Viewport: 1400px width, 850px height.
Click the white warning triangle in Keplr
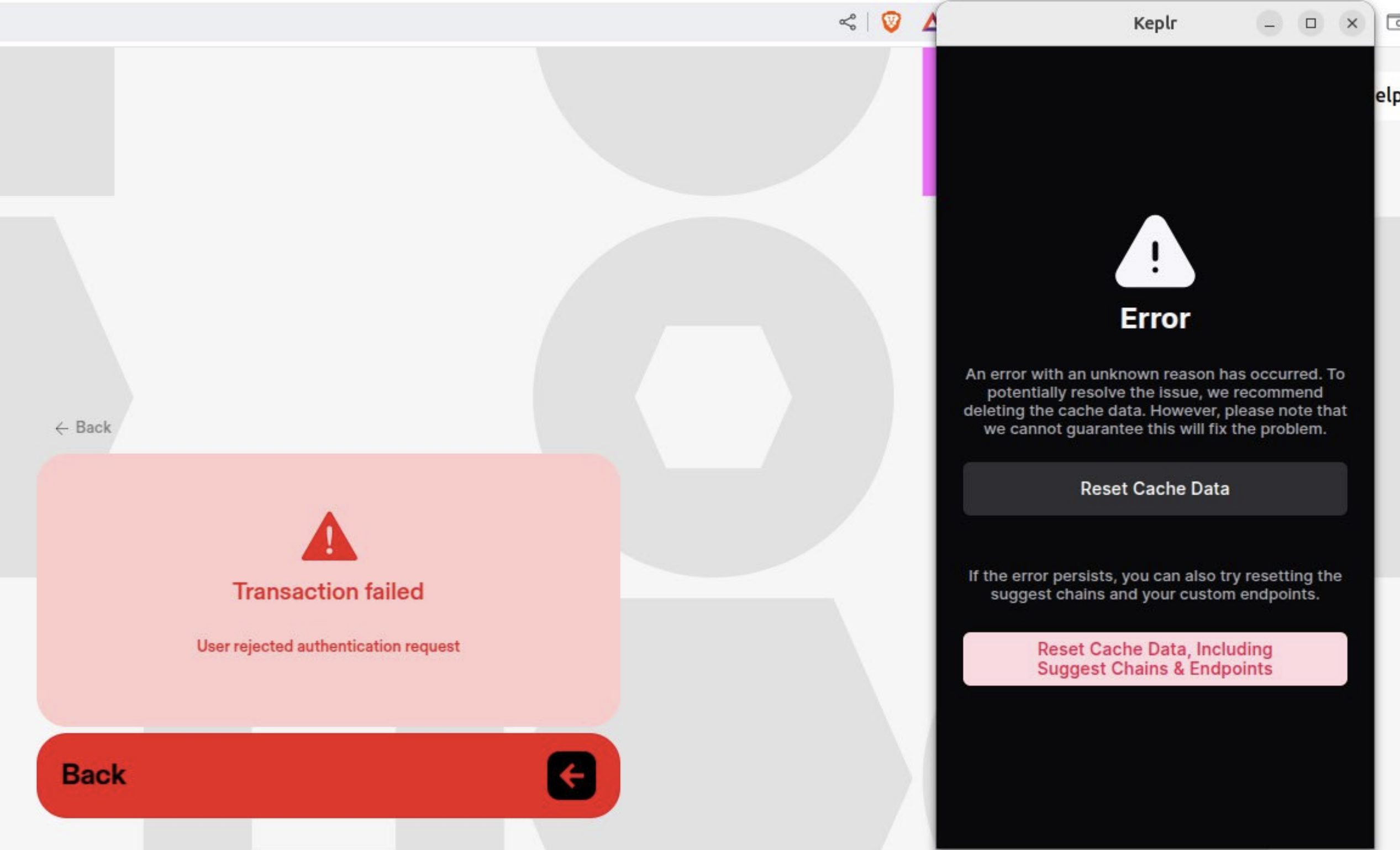pyautogui.click(x=1155, y=251)
